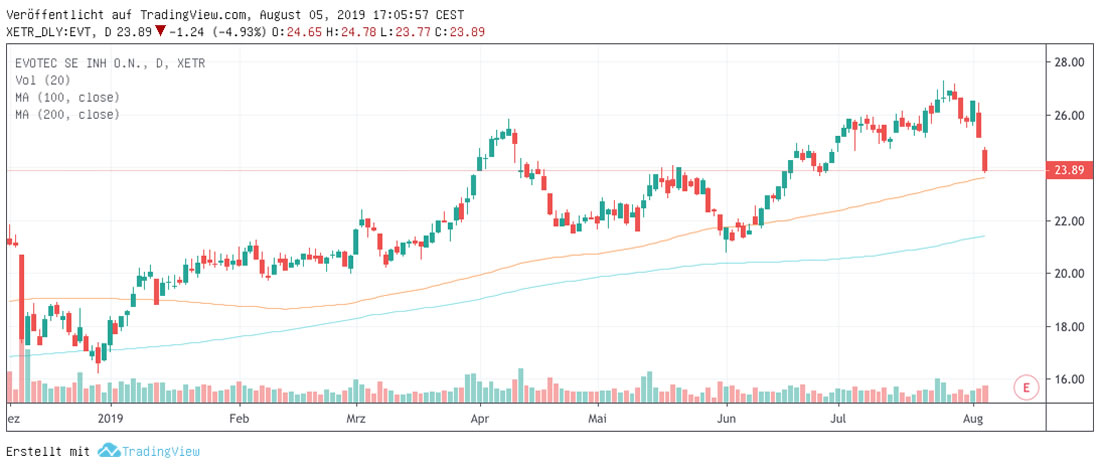Click the 22.00 label on price axis

[x=1070, y=221]
